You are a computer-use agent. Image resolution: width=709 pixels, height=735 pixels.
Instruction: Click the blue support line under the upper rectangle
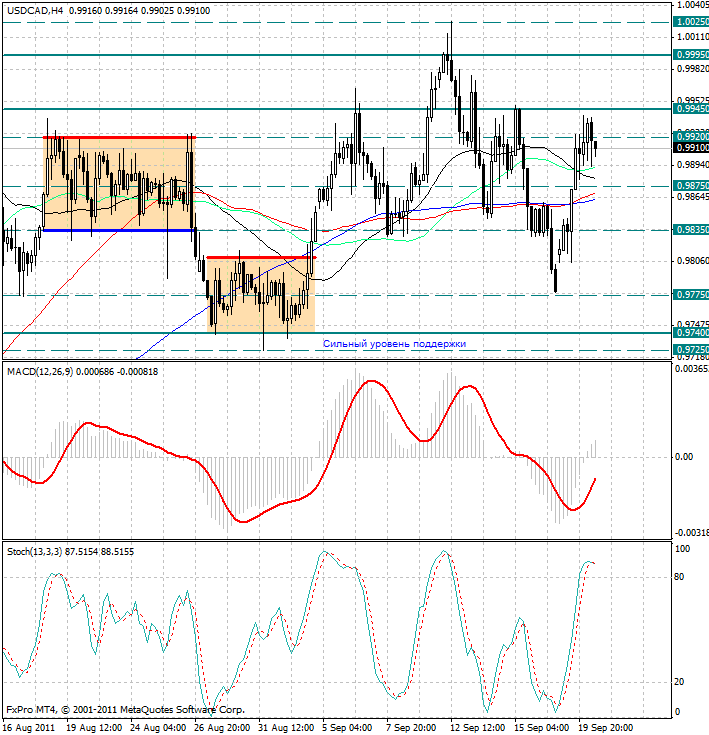118,230
